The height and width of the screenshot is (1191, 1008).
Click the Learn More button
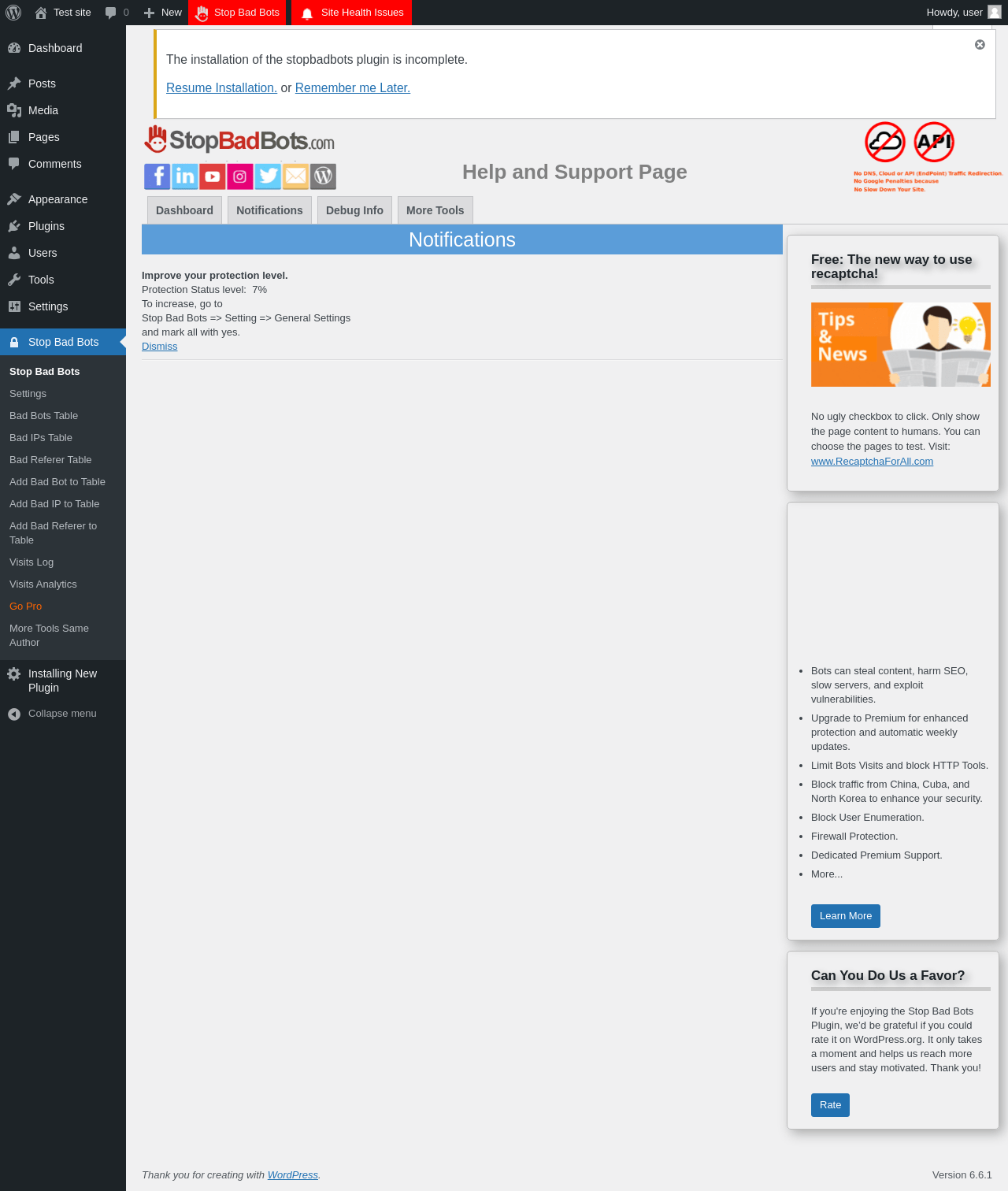(x=846, y=916)
